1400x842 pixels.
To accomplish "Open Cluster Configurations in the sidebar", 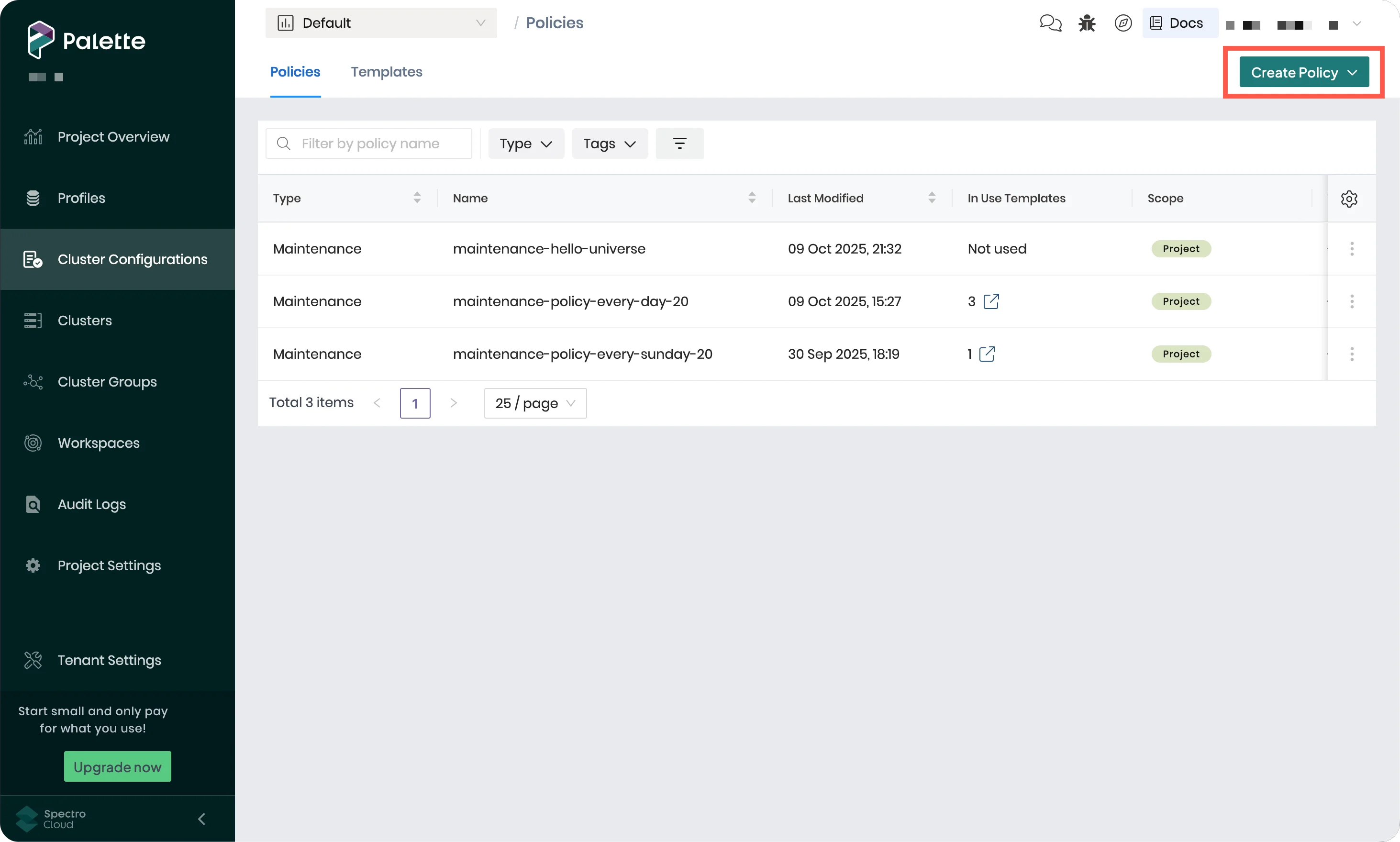I will pos(132,259).
